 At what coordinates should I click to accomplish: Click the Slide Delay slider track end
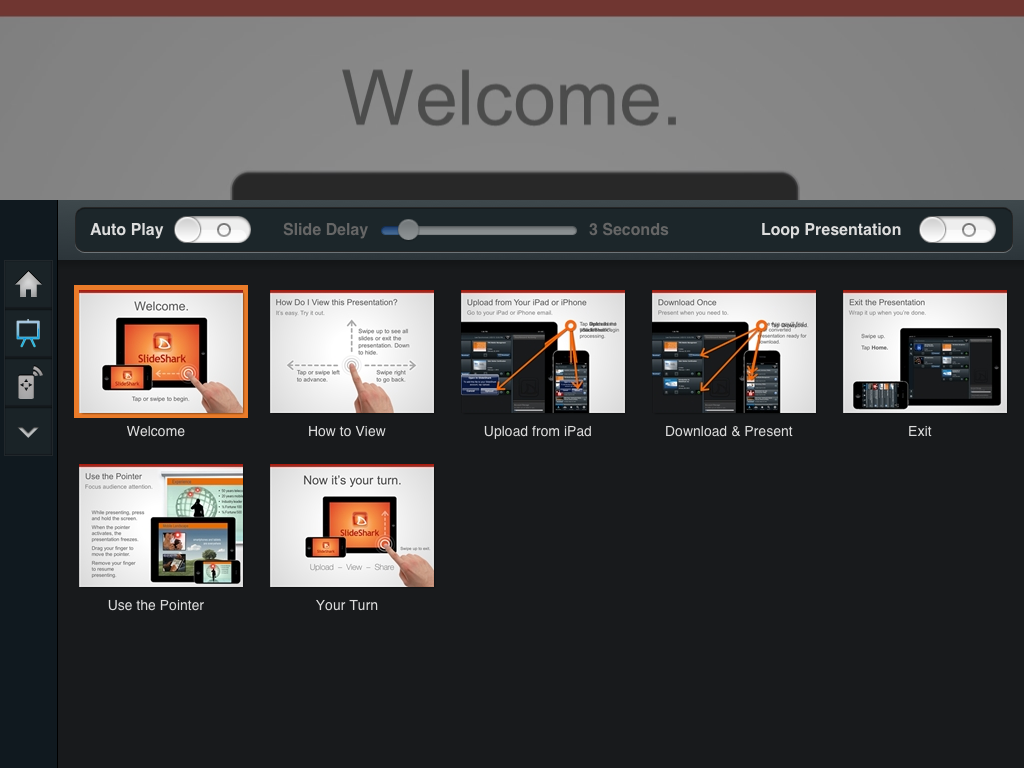572,230
